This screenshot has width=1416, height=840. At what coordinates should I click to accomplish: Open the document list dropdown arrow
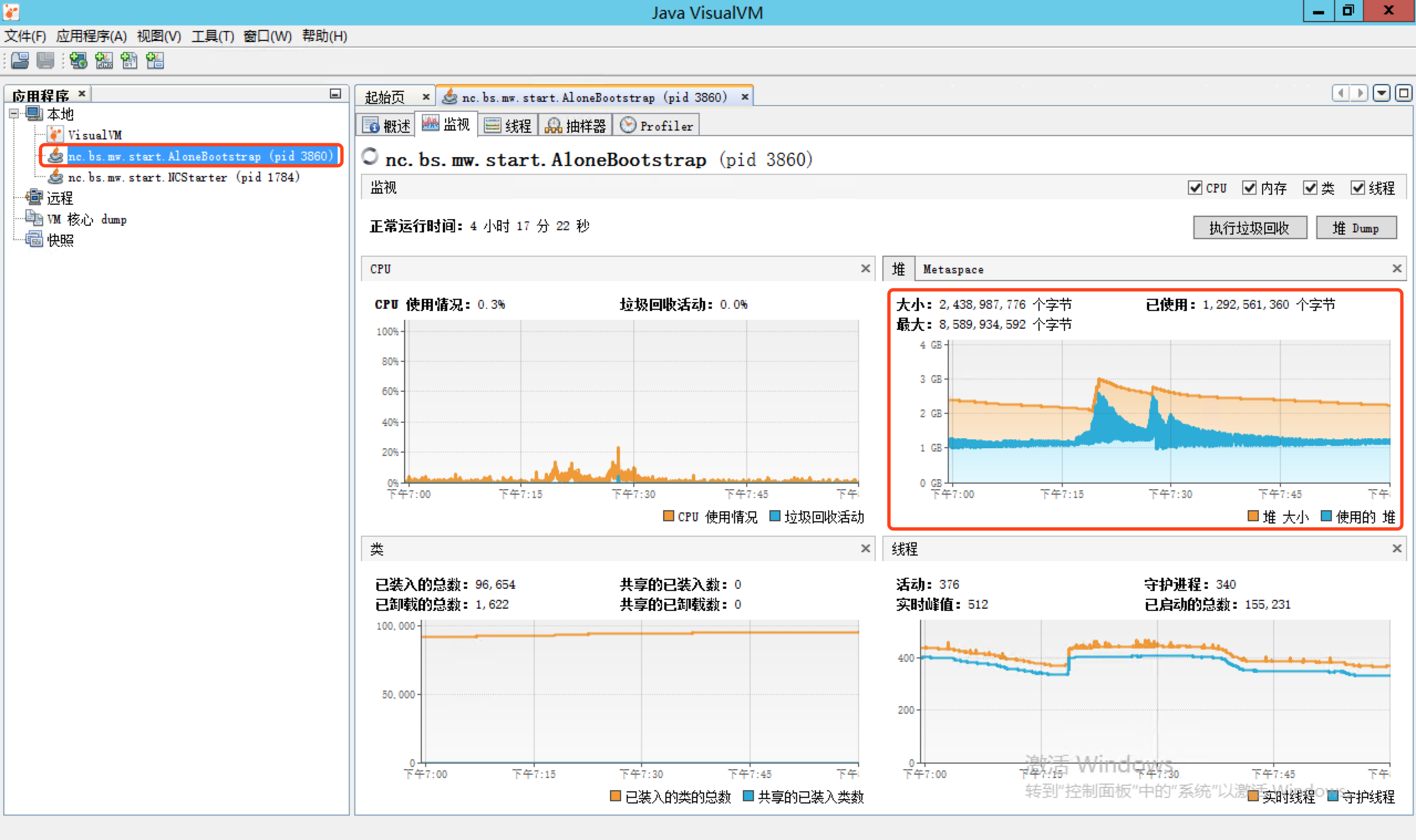coord(1382,93)
